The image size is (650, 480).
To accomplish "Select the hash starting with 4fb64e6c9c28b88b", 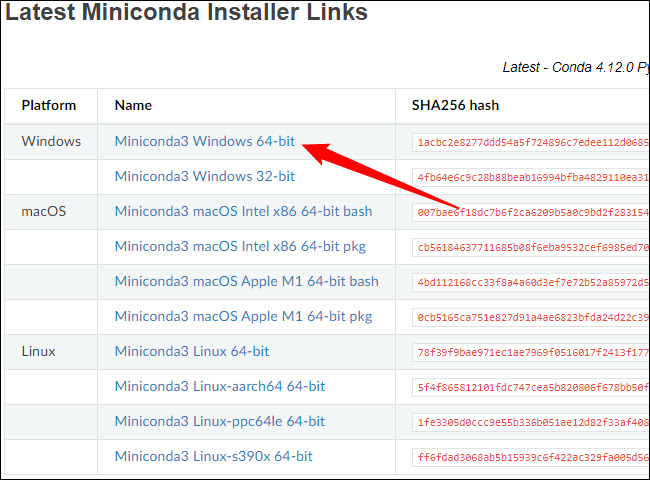I will 533,177.
